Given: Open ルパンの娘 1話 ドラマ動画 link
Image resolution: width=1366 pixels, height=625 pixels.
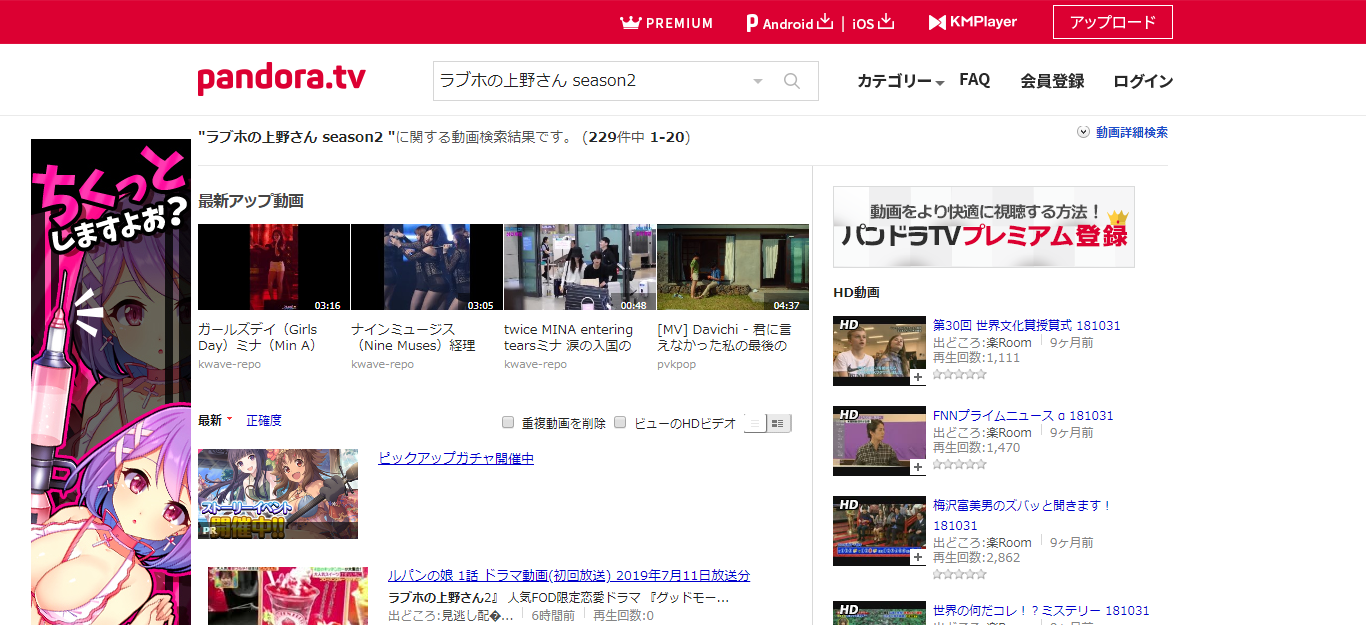Looking at the screenshot, I should click(569, 575).
